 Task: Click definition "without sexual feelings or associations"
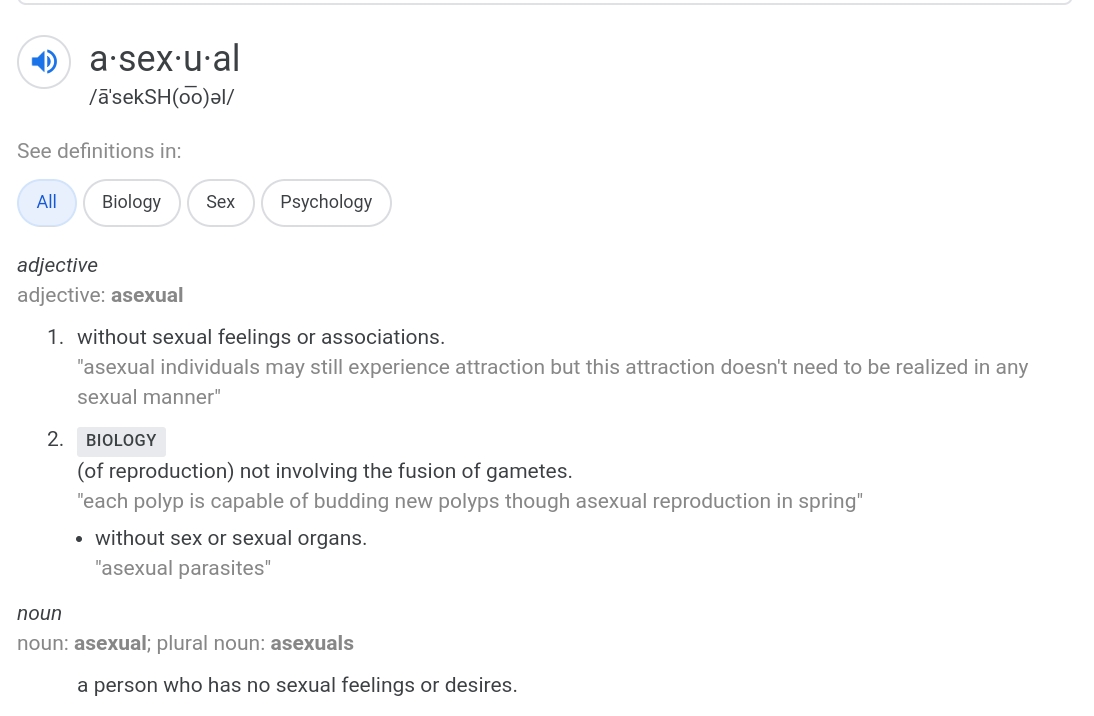261,337
